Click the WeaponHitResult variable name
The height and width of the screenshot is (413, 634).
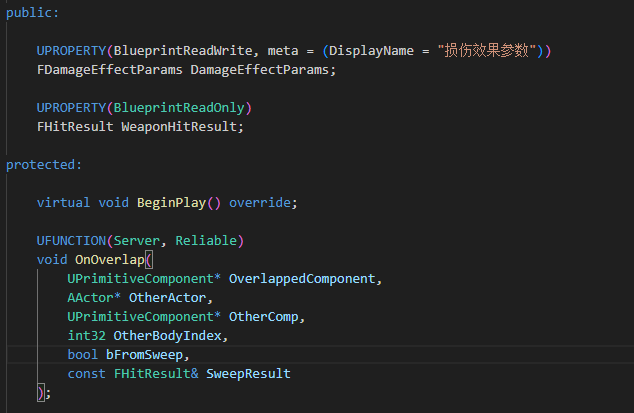tap(179, 127)
